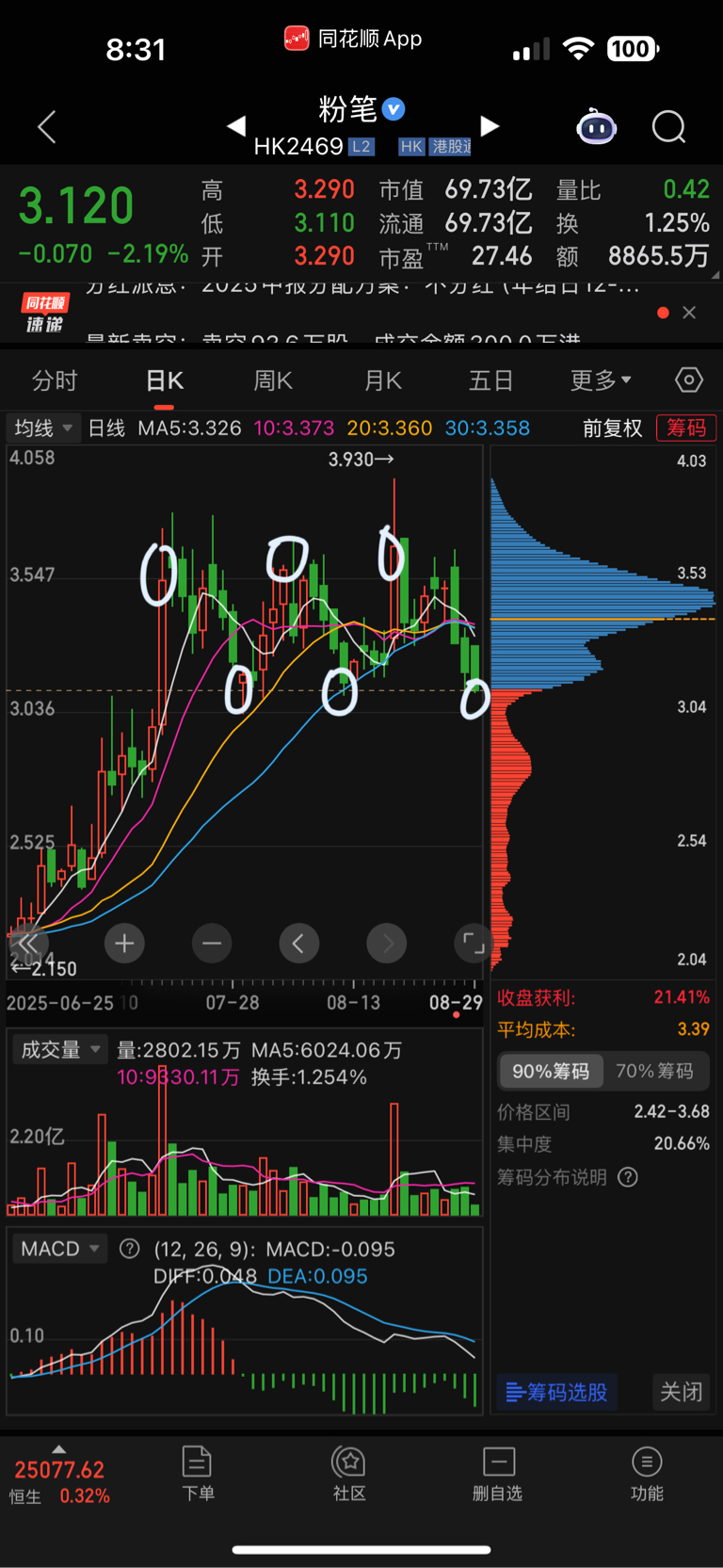Screen dimensions: 723x1568
Task: Tap the 3.930 high price label
Action: tap(361, 460)
